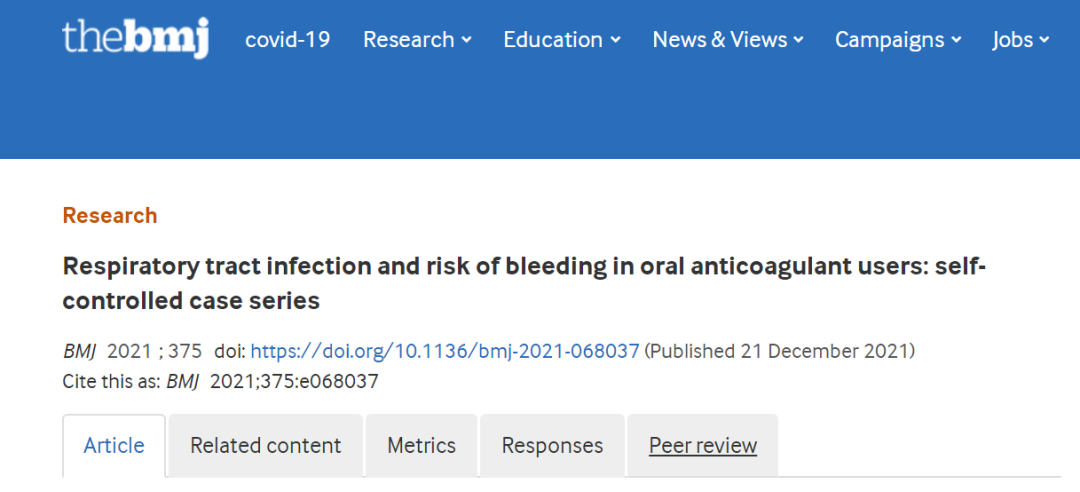Click the BMJ logo
This screenshot has height=492, width=1080.
click(135, 39)
